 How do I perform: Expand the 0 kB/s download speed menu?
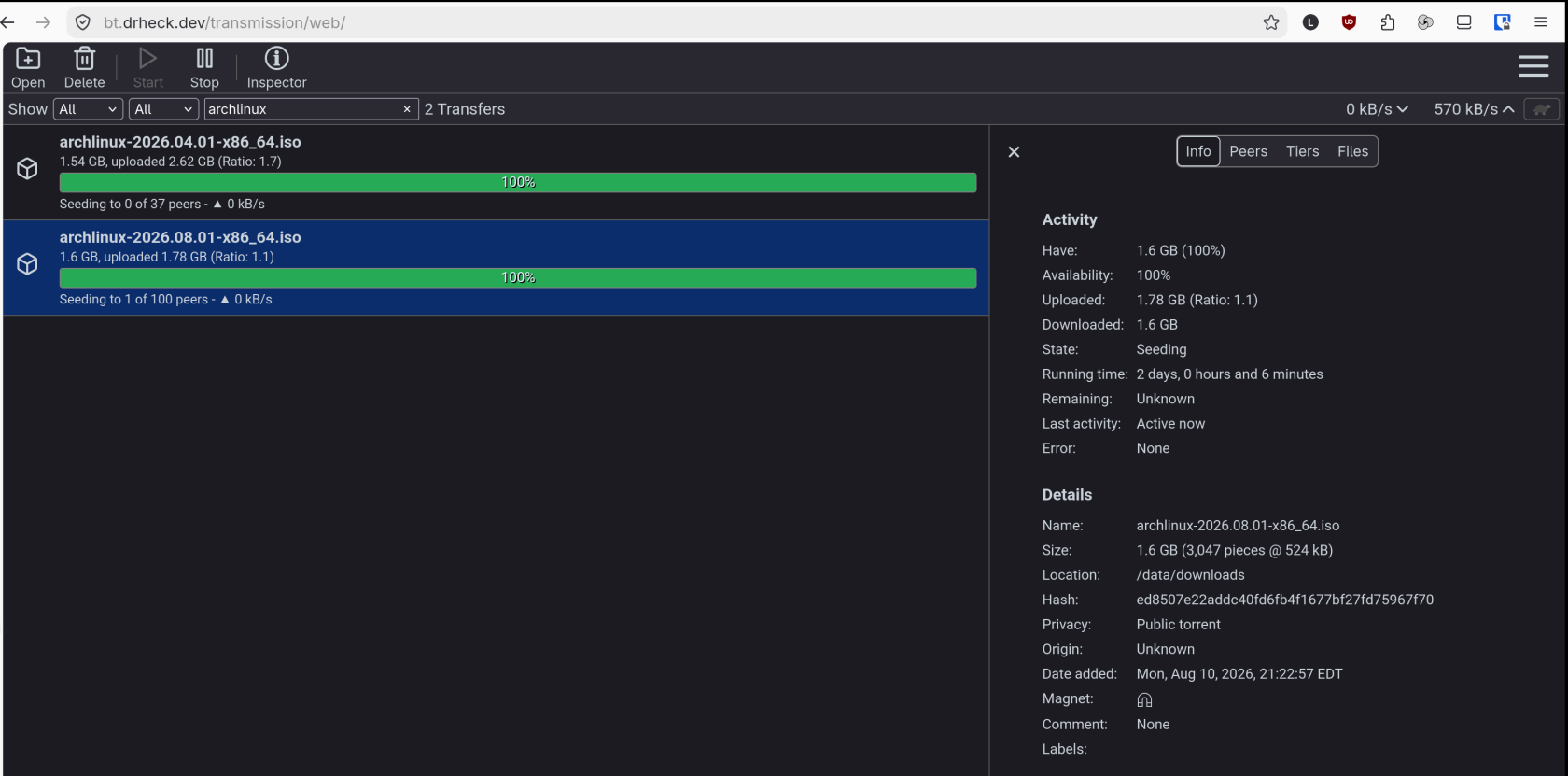click(1377, 109)
